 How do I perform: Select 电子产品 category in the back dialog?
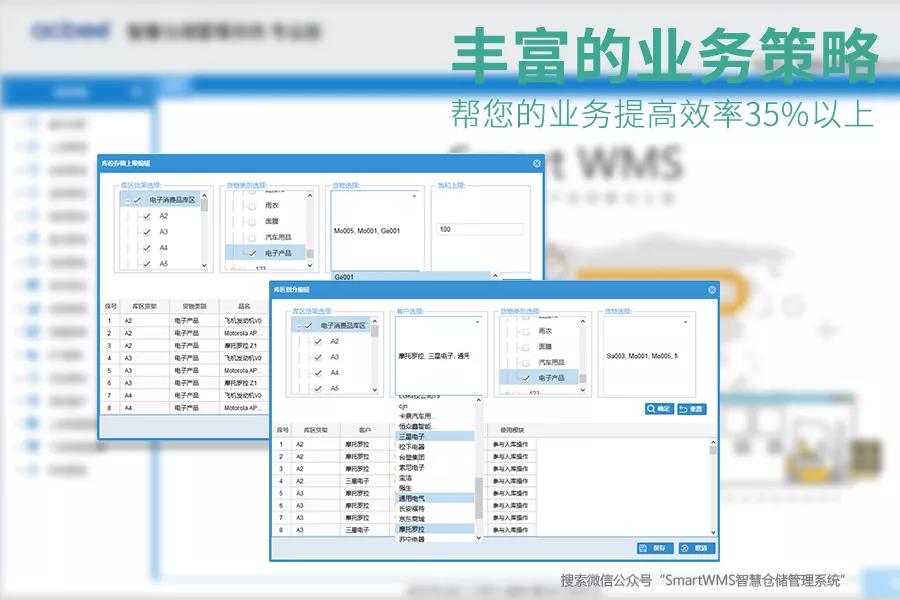click(266, 253)
